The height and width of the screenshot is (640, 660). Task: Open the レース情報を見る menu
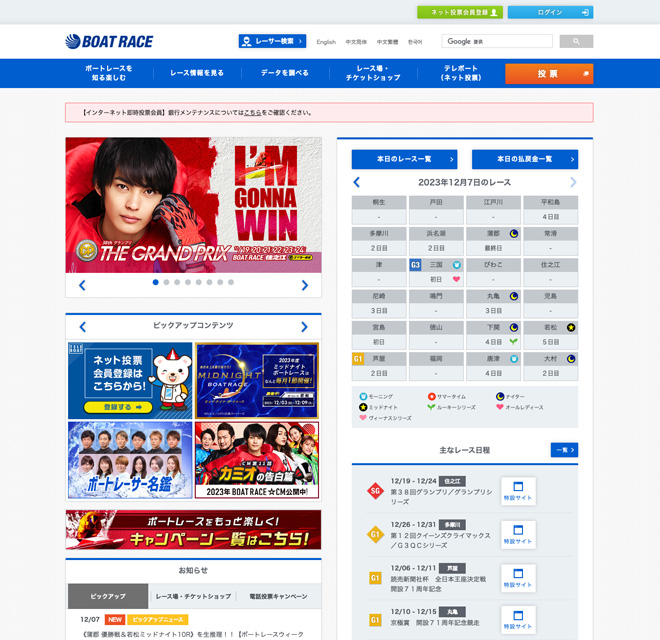[197, 73]
